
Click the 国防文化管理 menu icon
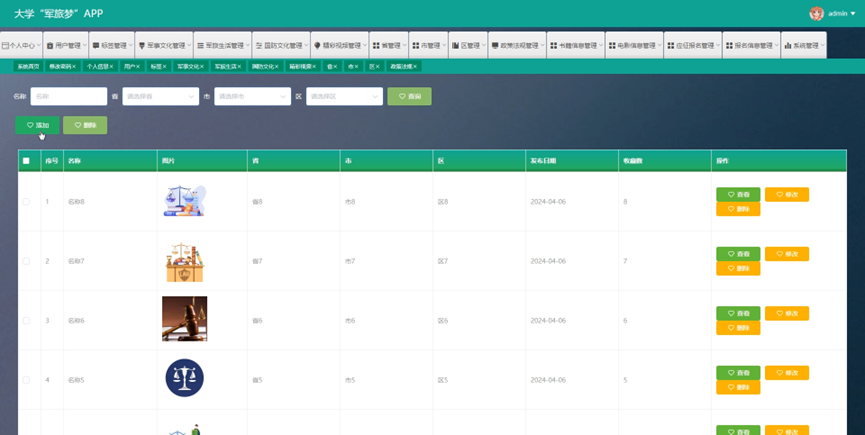pyautogui.click(x=259, y=46)
